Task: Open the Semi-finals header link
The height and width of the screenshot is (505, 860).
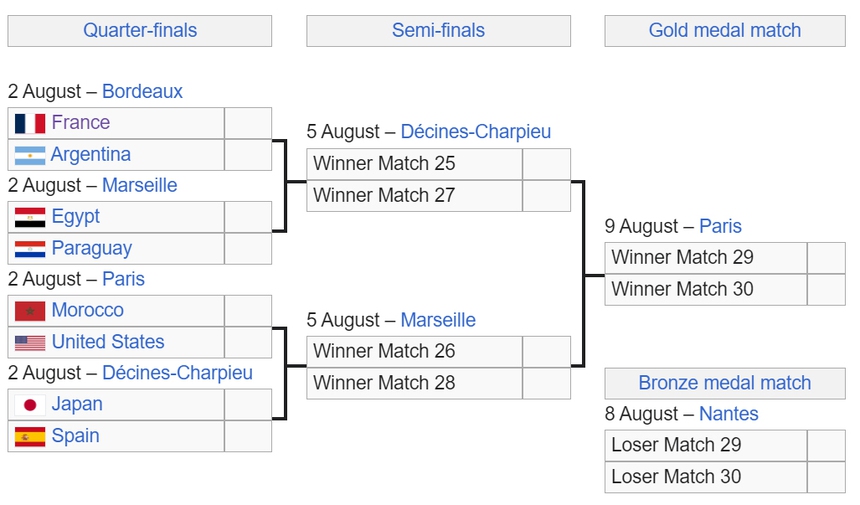Action: click(x=438, y=30)
